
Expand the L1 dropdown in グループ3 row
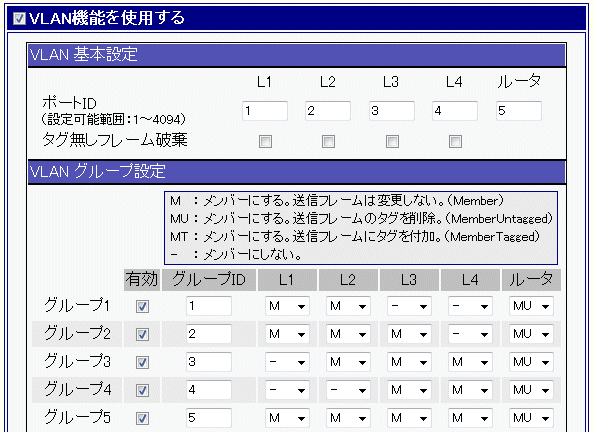pyautogui.click(x=287, y=362)
